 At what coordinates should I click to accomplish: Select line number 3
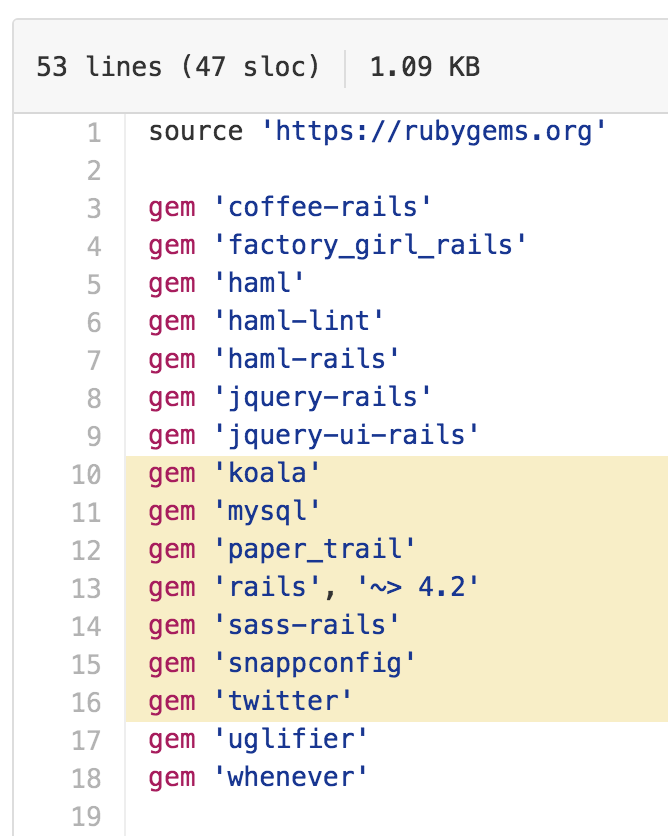pos(94,208)
